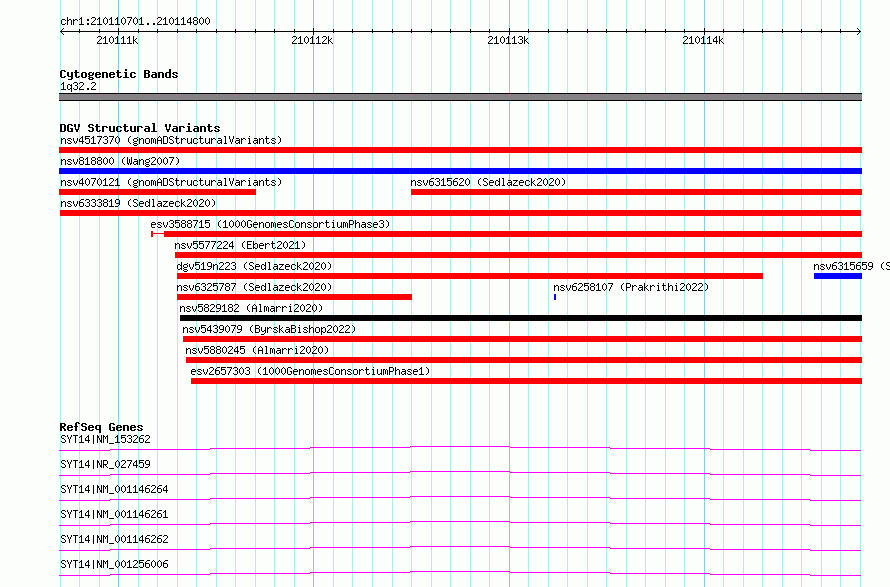Click the nsv6315620 Sedlazeck2020 red bar
Viewport: 890px width, 587px height.
click(636, 192)
